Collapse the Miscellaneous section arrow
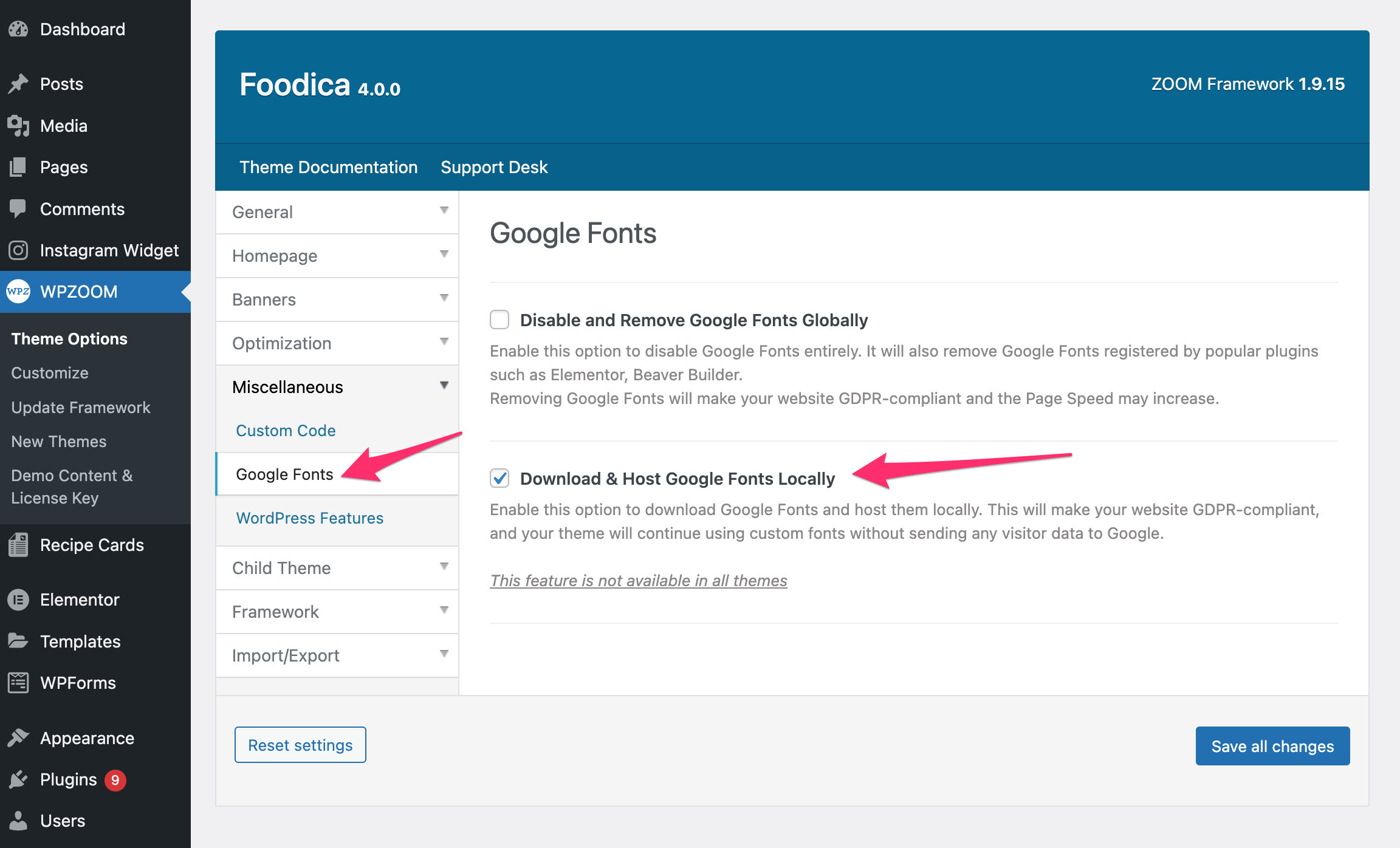 tap(444, 386)
